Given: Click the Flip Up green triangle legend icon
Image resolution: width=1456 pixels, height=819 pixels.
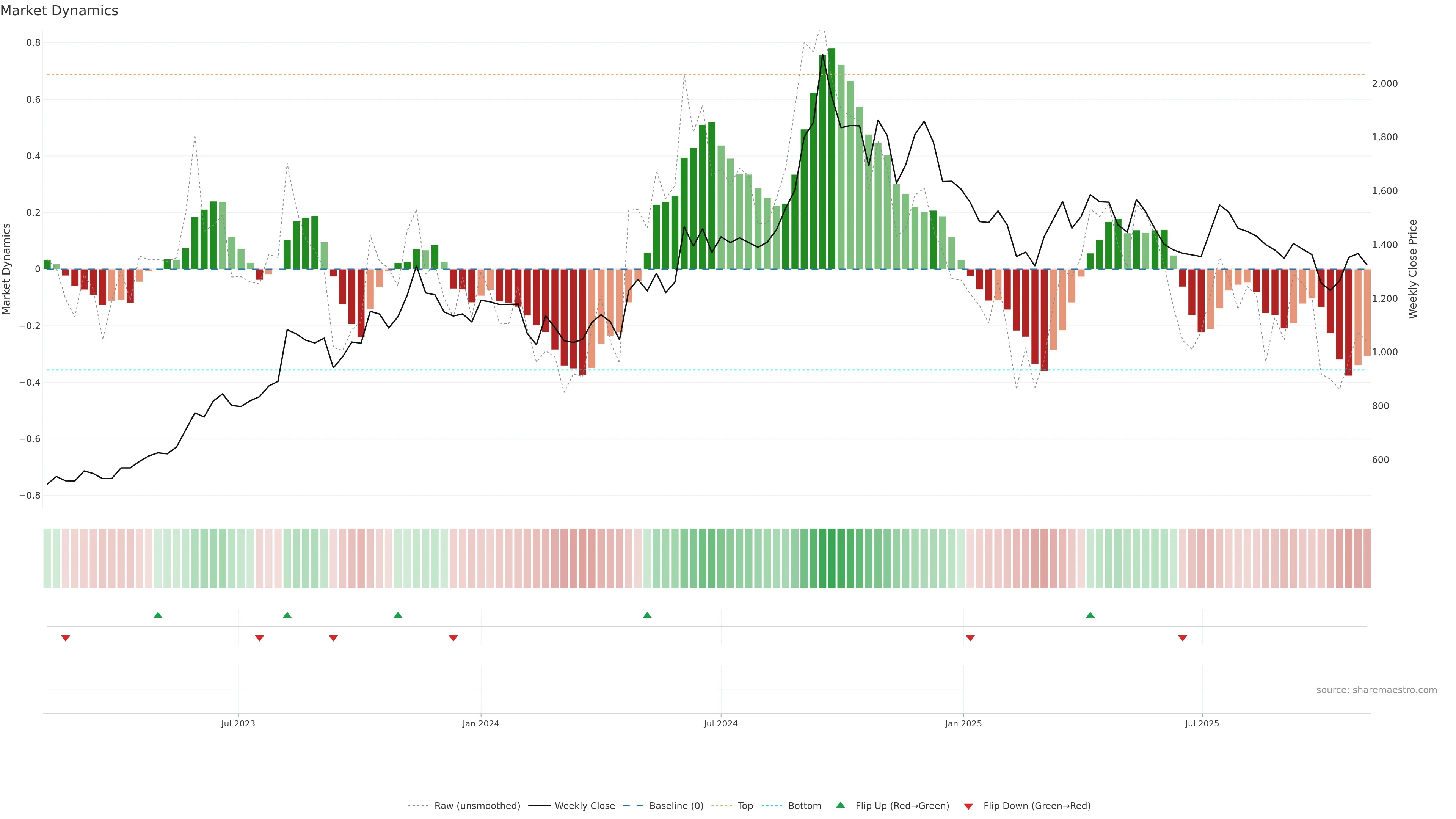Looking at the screenshot, I should tap(840, 805).
